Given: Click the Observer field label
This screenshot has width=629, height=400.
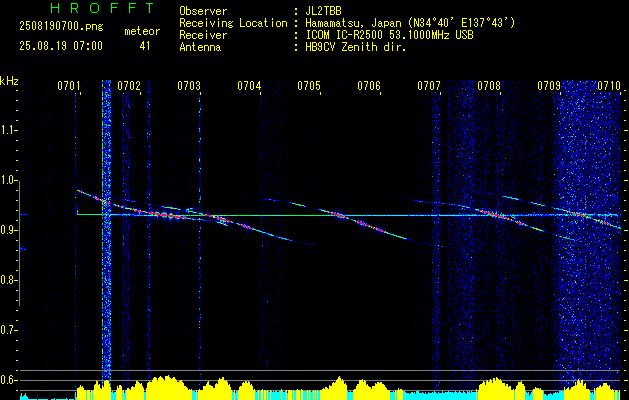Looking at the screenshot, I should pyautogui.click(x=203, y=11).
